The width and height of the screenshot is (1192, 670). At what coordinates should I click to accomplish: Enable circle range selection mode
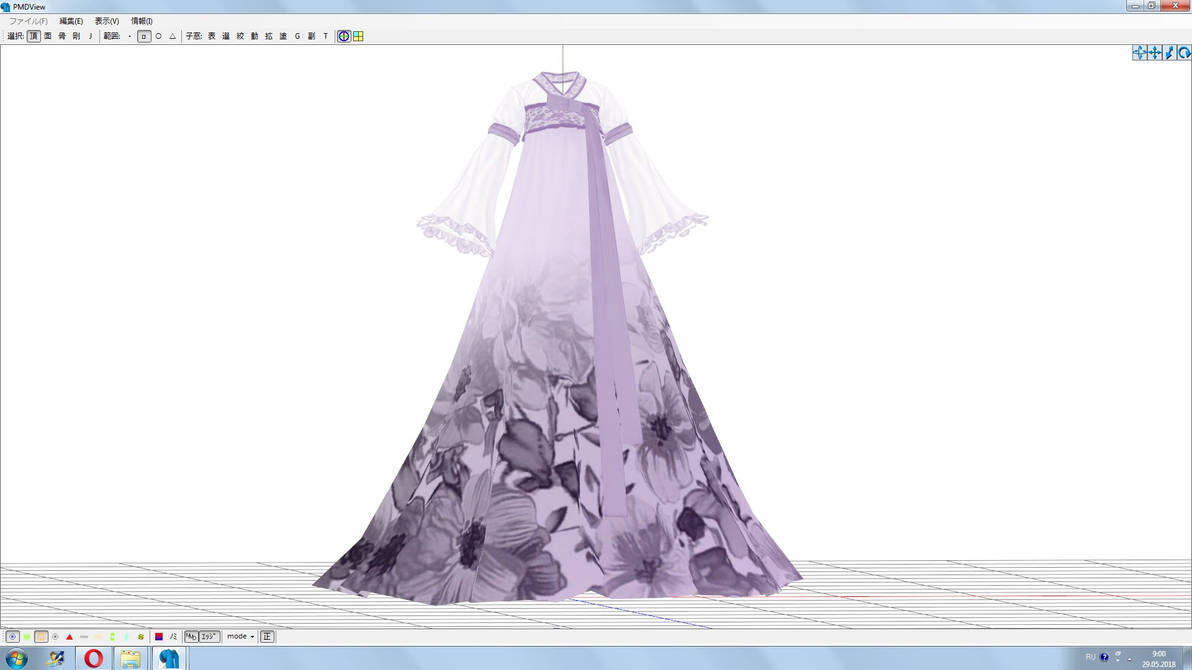[157, 36]
